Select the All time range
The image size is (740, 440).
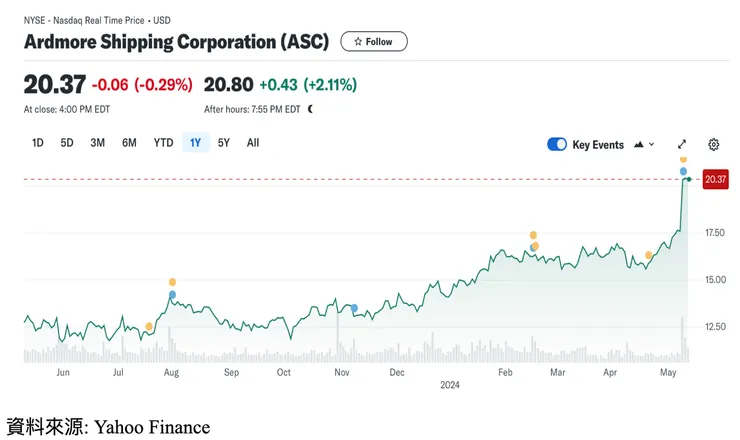253,143
